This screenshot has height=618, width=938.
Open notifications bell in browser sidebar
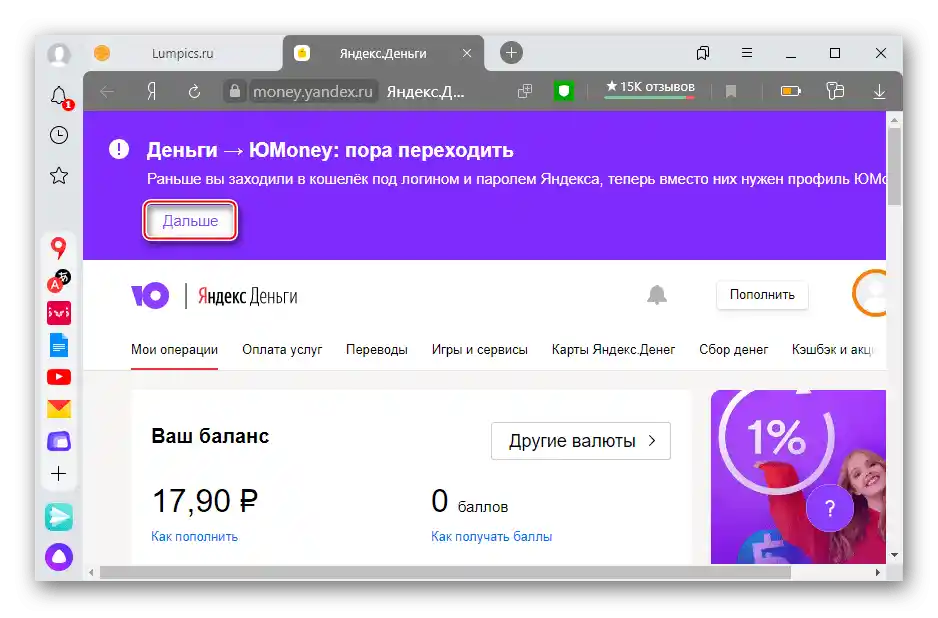(x=59, y=96)
